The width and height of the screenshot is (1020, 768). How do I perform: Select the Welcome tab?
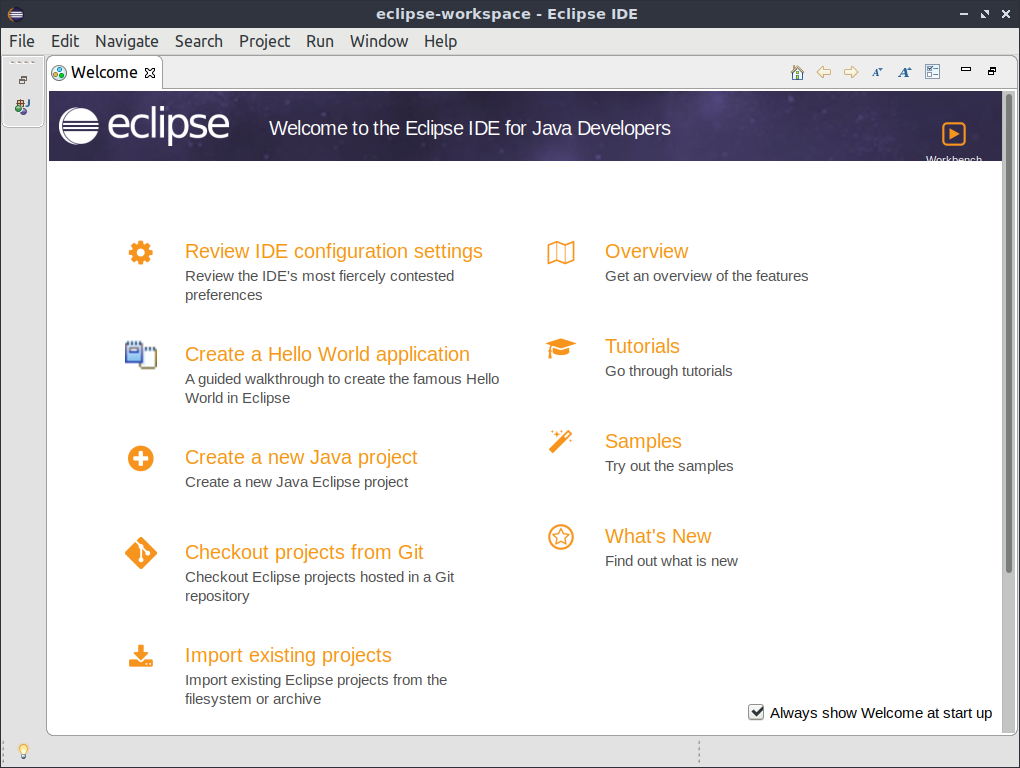[x=104, y=72]
